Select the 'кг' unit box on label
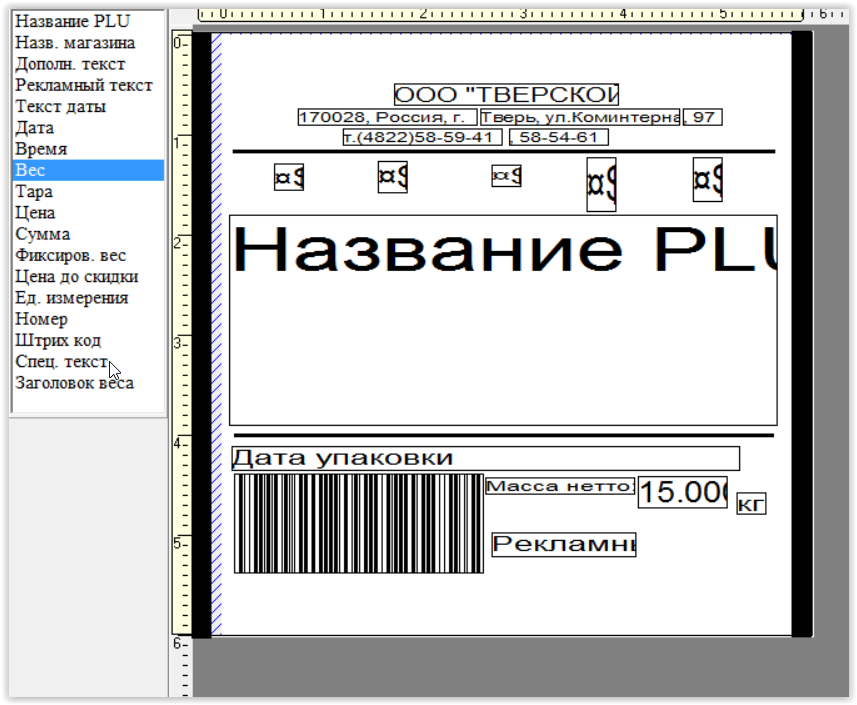857x705 pixels. 750,504
